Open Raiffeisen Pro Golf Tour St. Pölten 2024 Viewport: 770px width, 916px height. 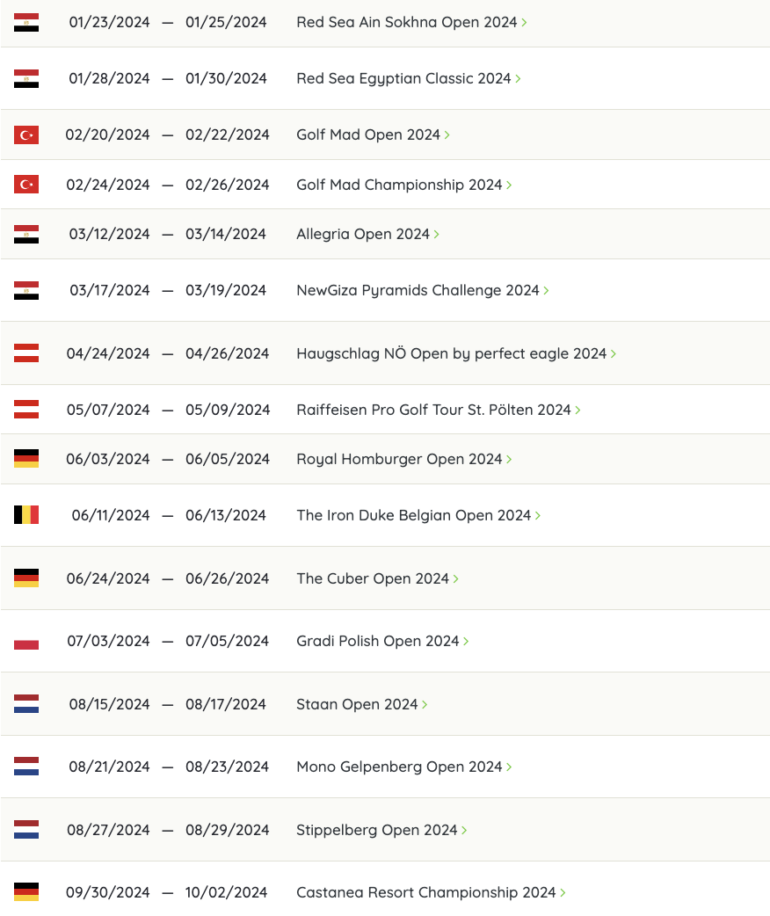click(433, 409)
